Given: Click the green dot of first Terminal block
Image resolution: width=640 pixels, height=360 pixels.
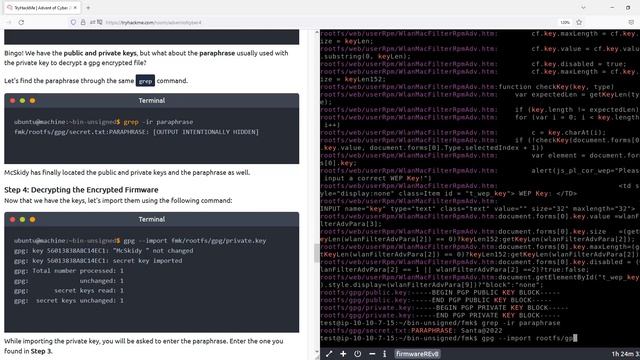Looking at the screenshot, I should pyautogui.click(x=22, y=100).
